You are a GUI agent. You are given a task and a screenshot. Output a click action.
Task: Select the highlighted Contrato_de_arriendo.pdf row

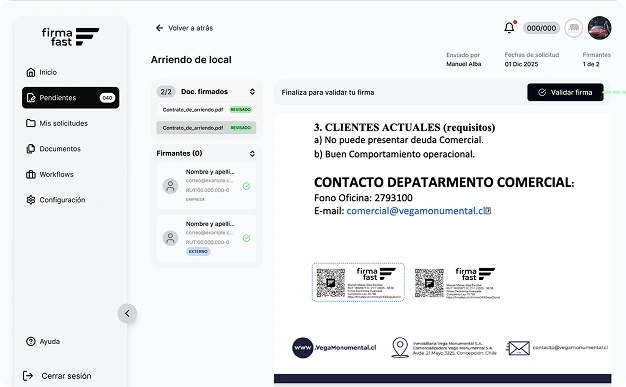(x=206, y=128)
